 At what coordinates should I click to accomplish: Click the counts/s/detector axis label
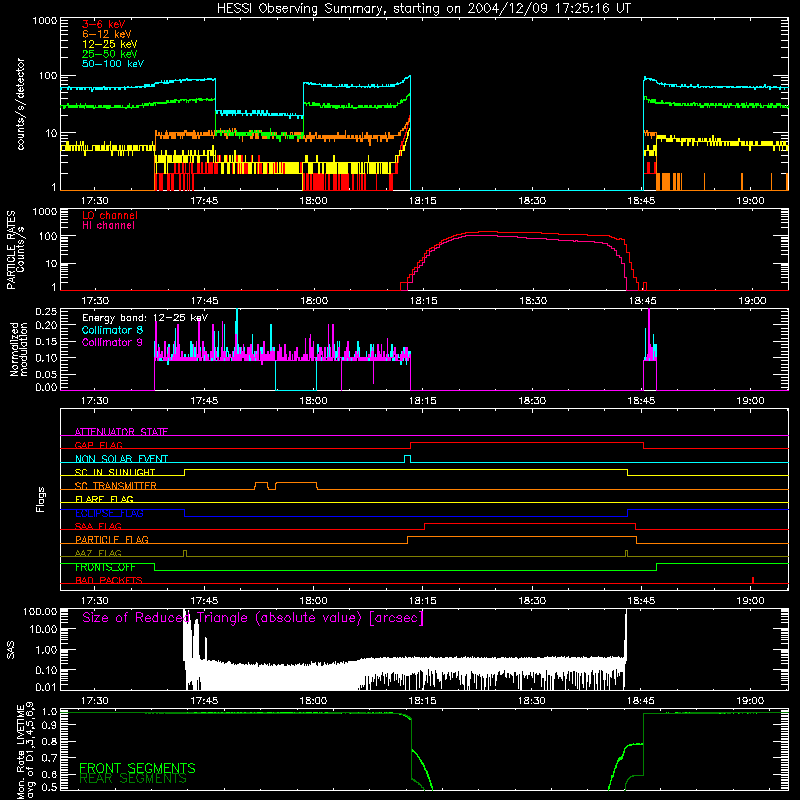click(x=20, y=104)
